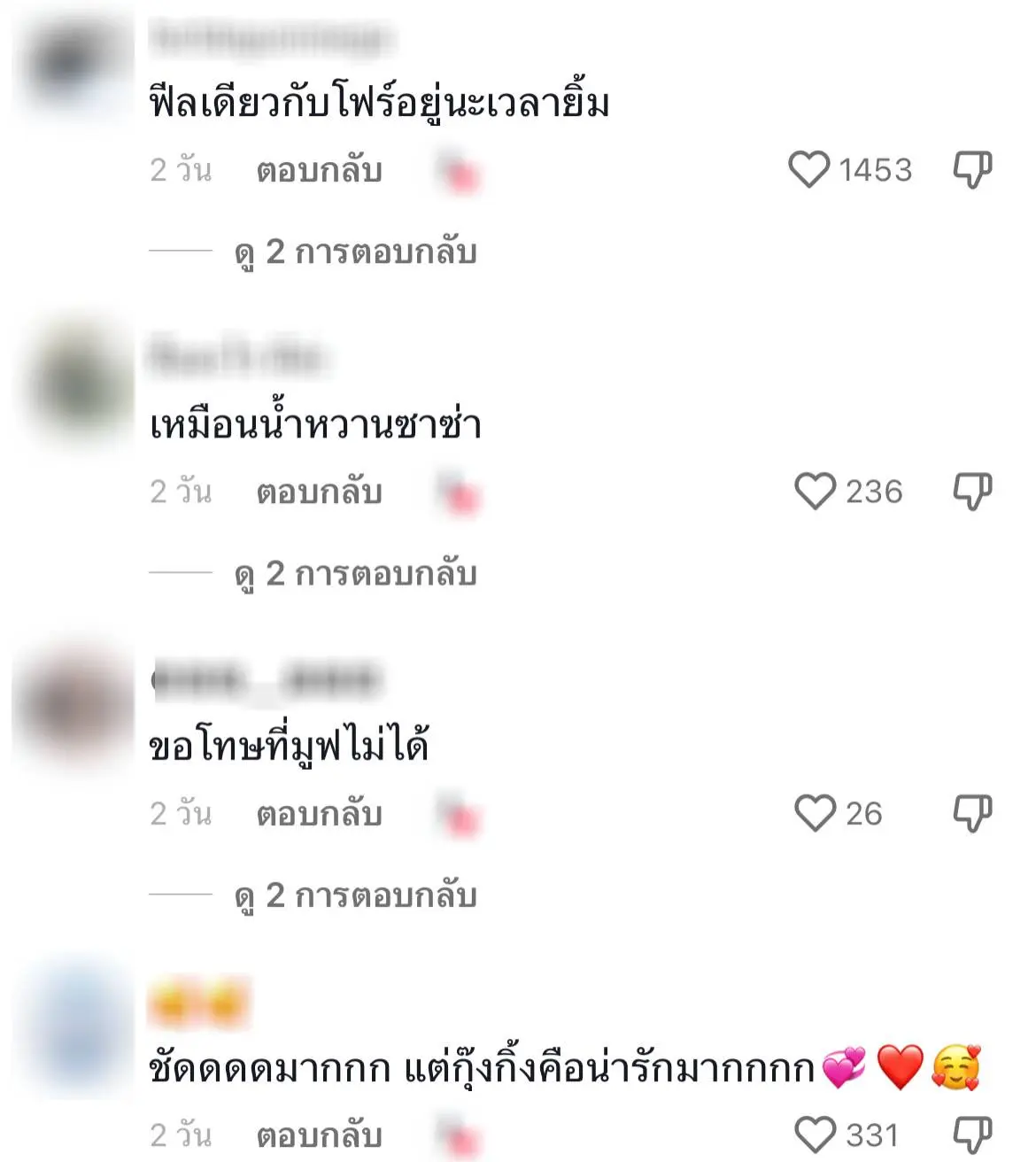The image size is (1036, 1162).
Task: Reply to the first comment via ตอบกลับ
Action: pyautogui.click(x=319, y=170)
